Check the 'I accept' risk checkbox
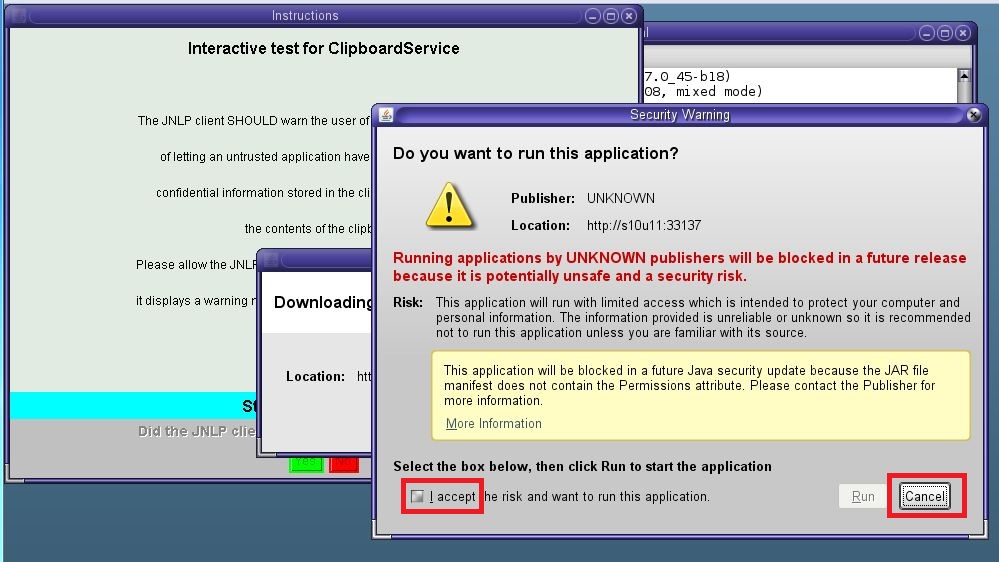 coord(417,497)
